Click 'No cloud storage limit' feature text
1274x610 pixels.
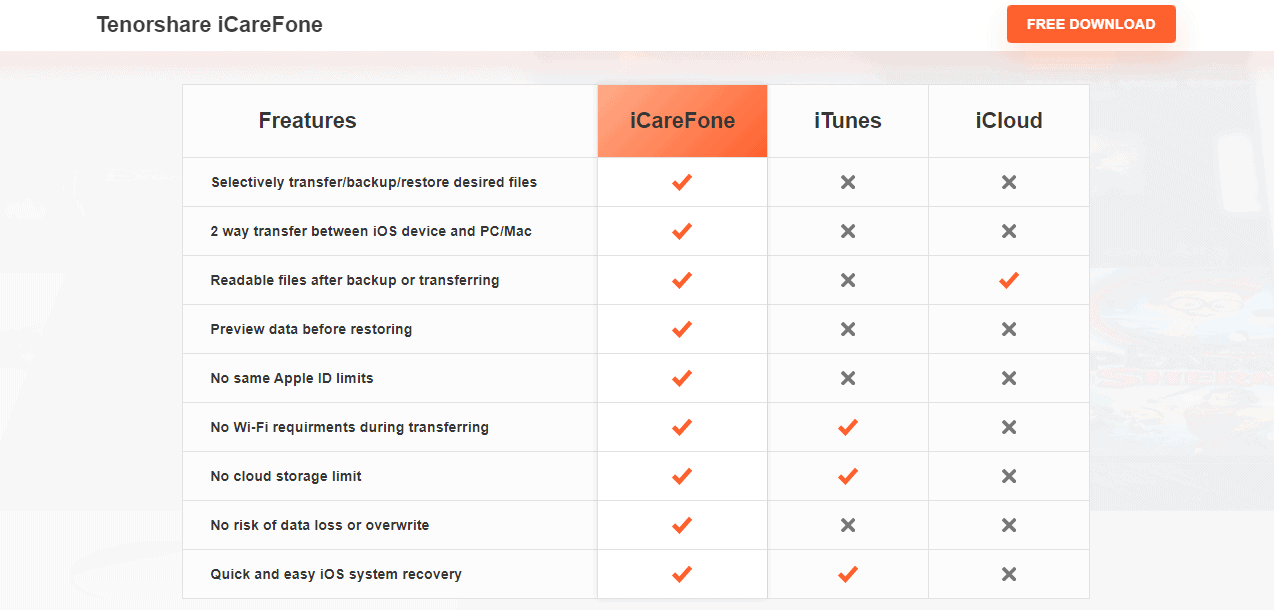pos(286,476)
